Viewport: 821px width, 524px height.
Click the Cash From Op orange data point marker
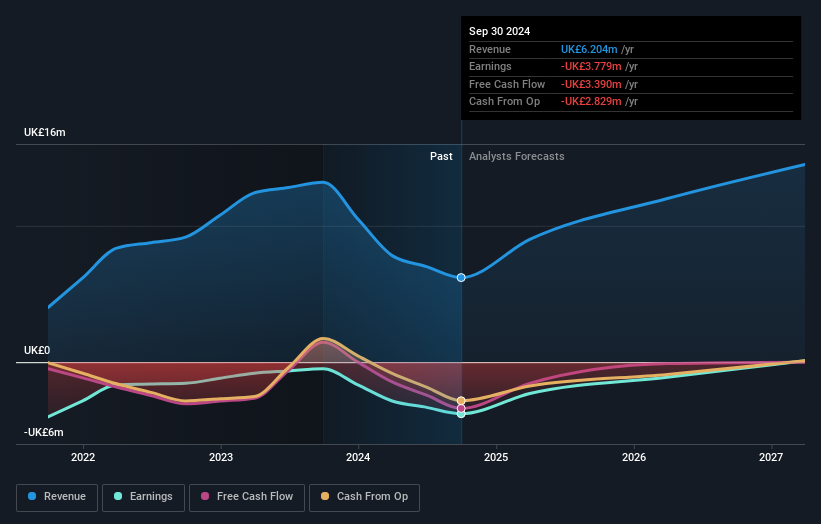pos(461,401)
